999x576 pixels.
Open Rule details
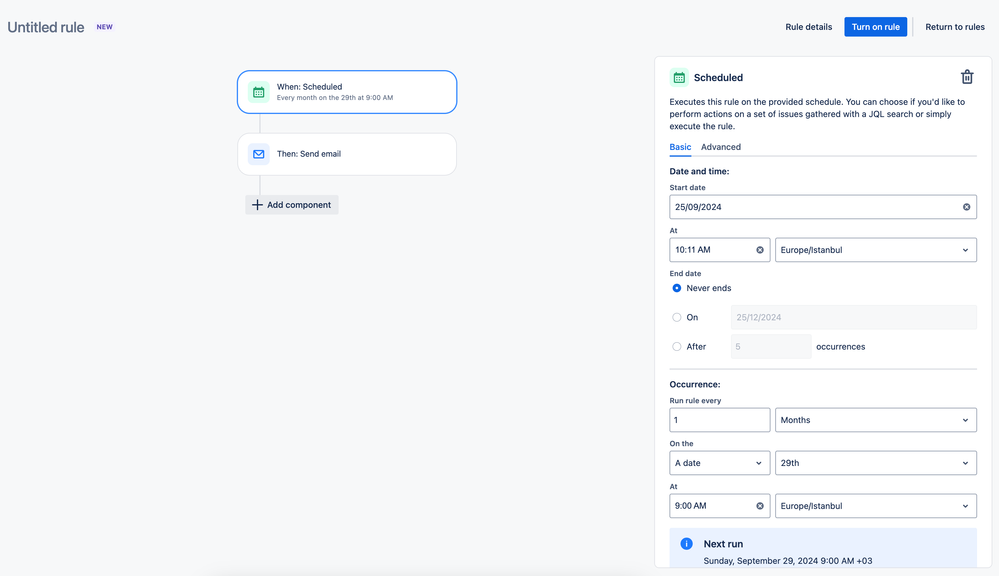tap(809, 27)
